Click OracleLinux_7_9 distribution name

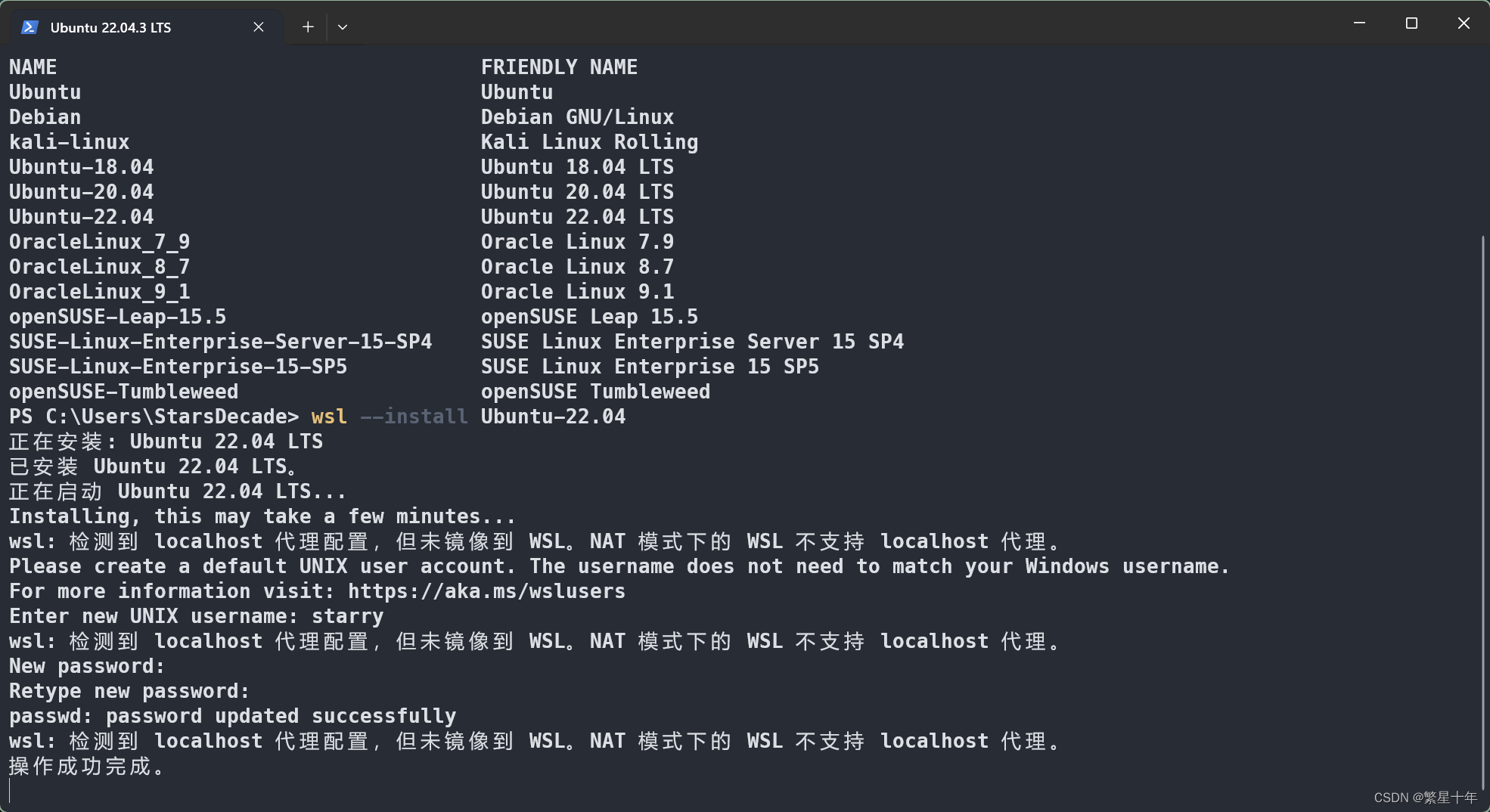(100, 242)
